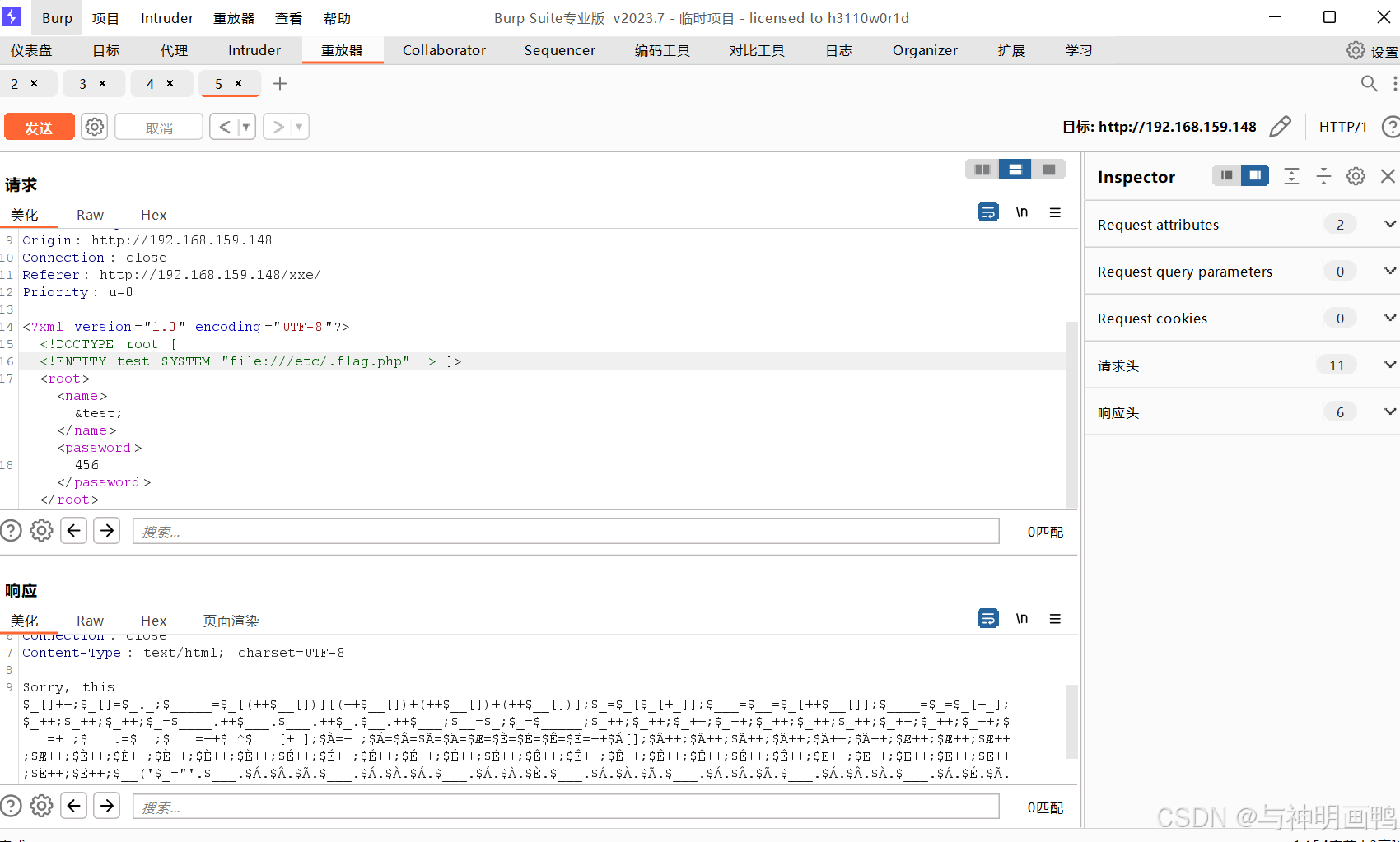Open send options gear next to 发送

95,127
